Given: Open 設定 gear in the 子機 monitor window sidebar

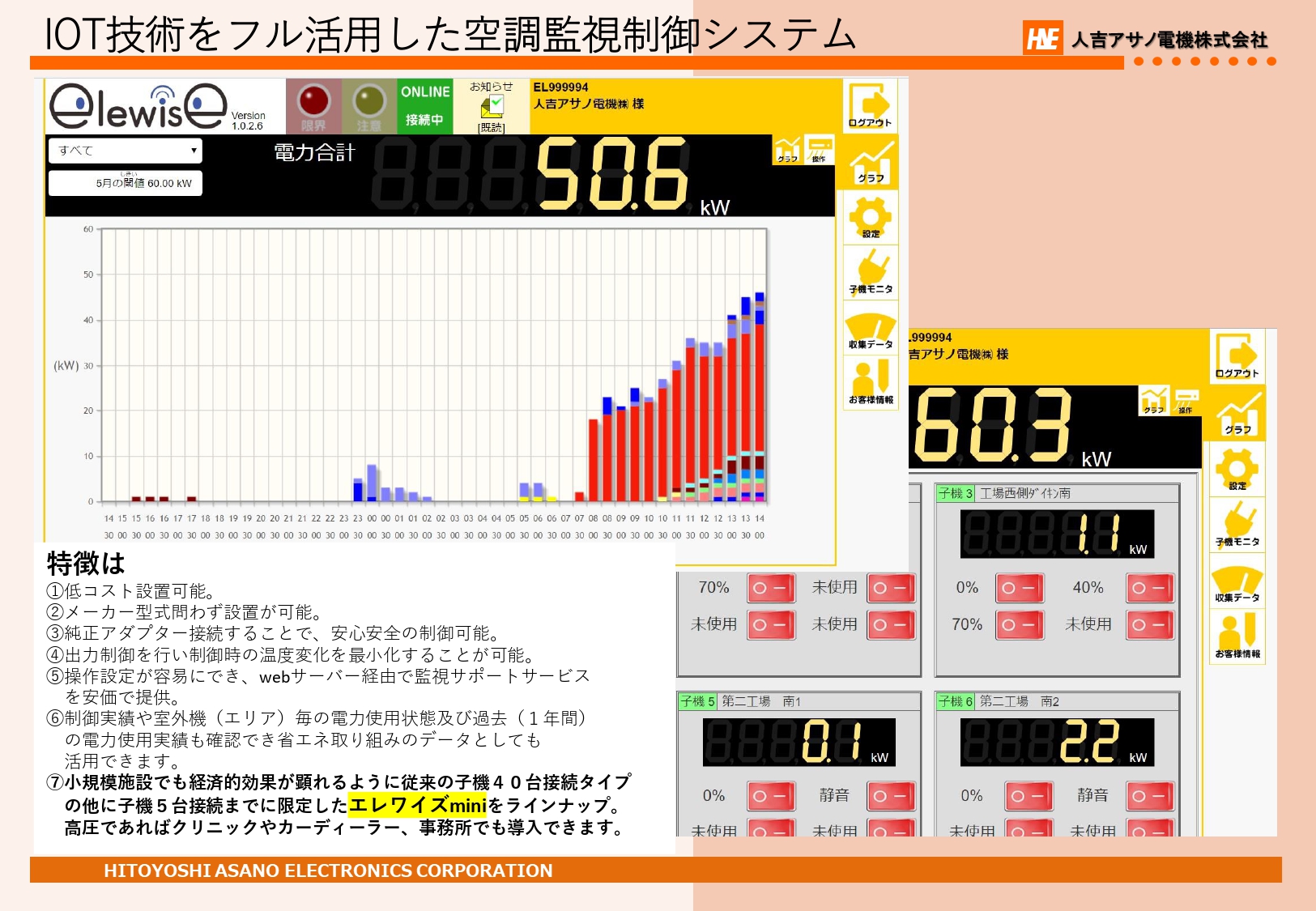Looking at the screenshot, I should pos(1237,468).
